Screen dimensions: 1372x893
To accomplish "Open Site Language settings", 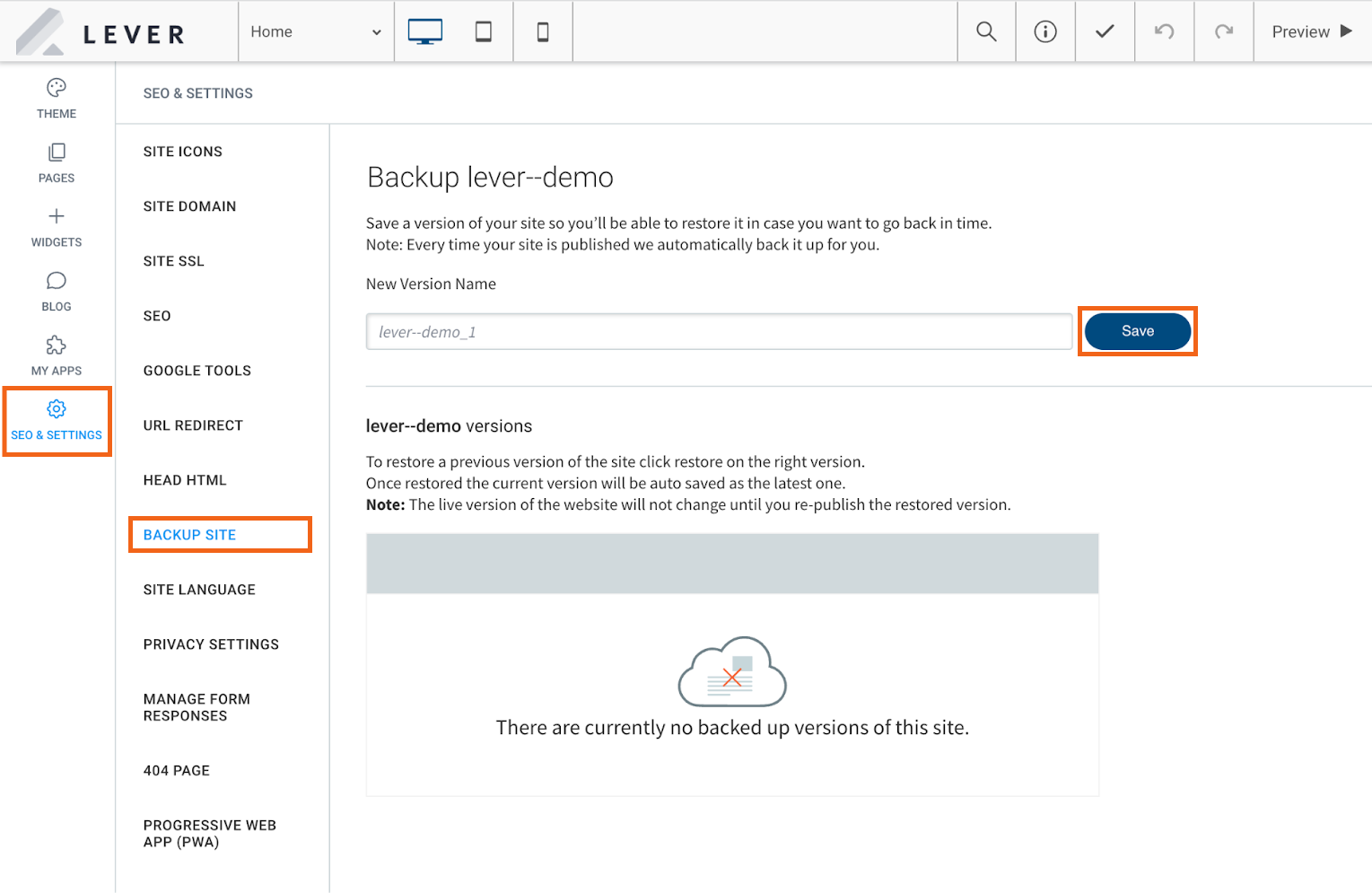I will 199,590.
